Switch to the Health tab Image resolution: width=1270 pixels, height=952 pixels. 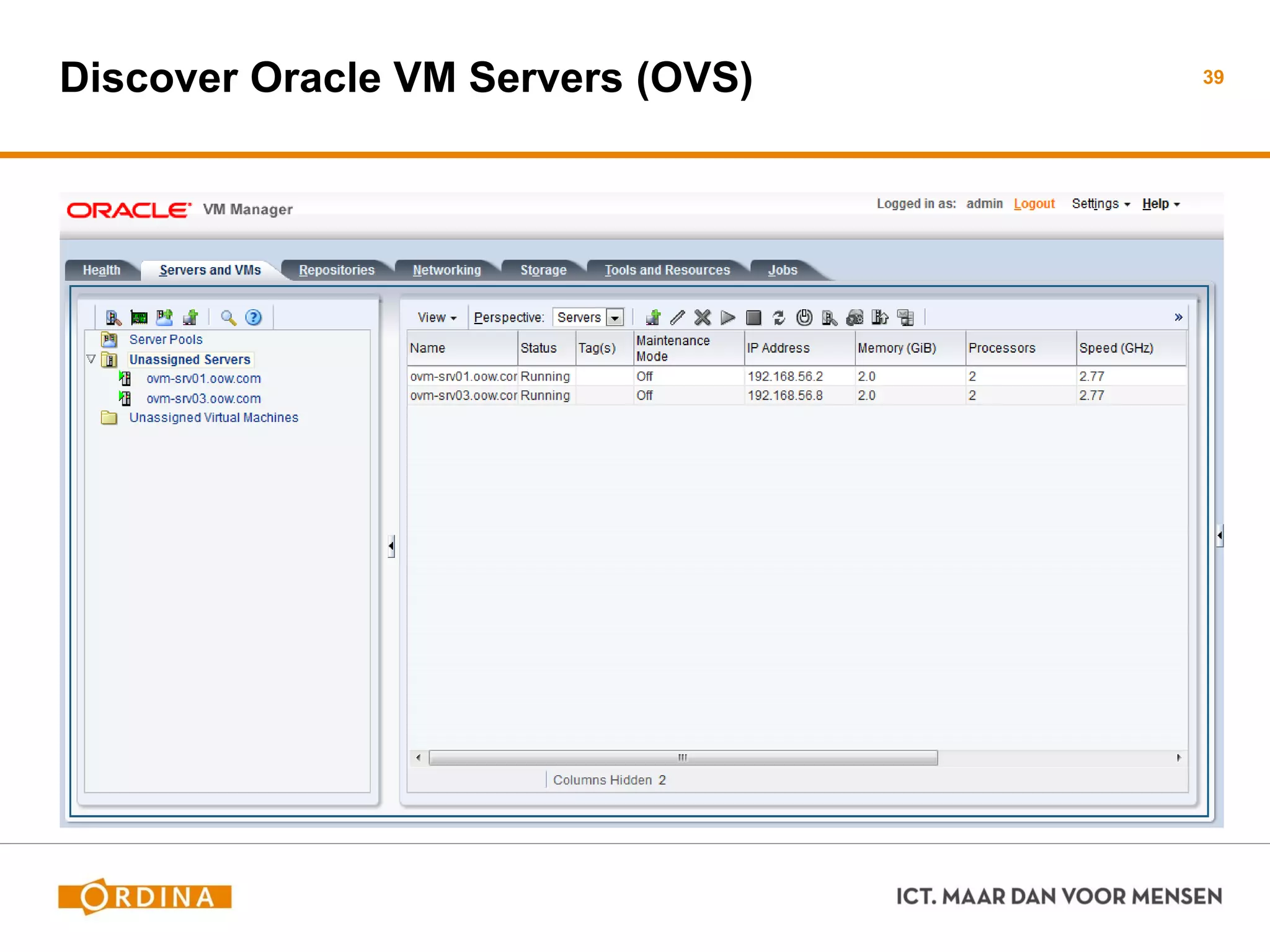[x=102, y=270]
